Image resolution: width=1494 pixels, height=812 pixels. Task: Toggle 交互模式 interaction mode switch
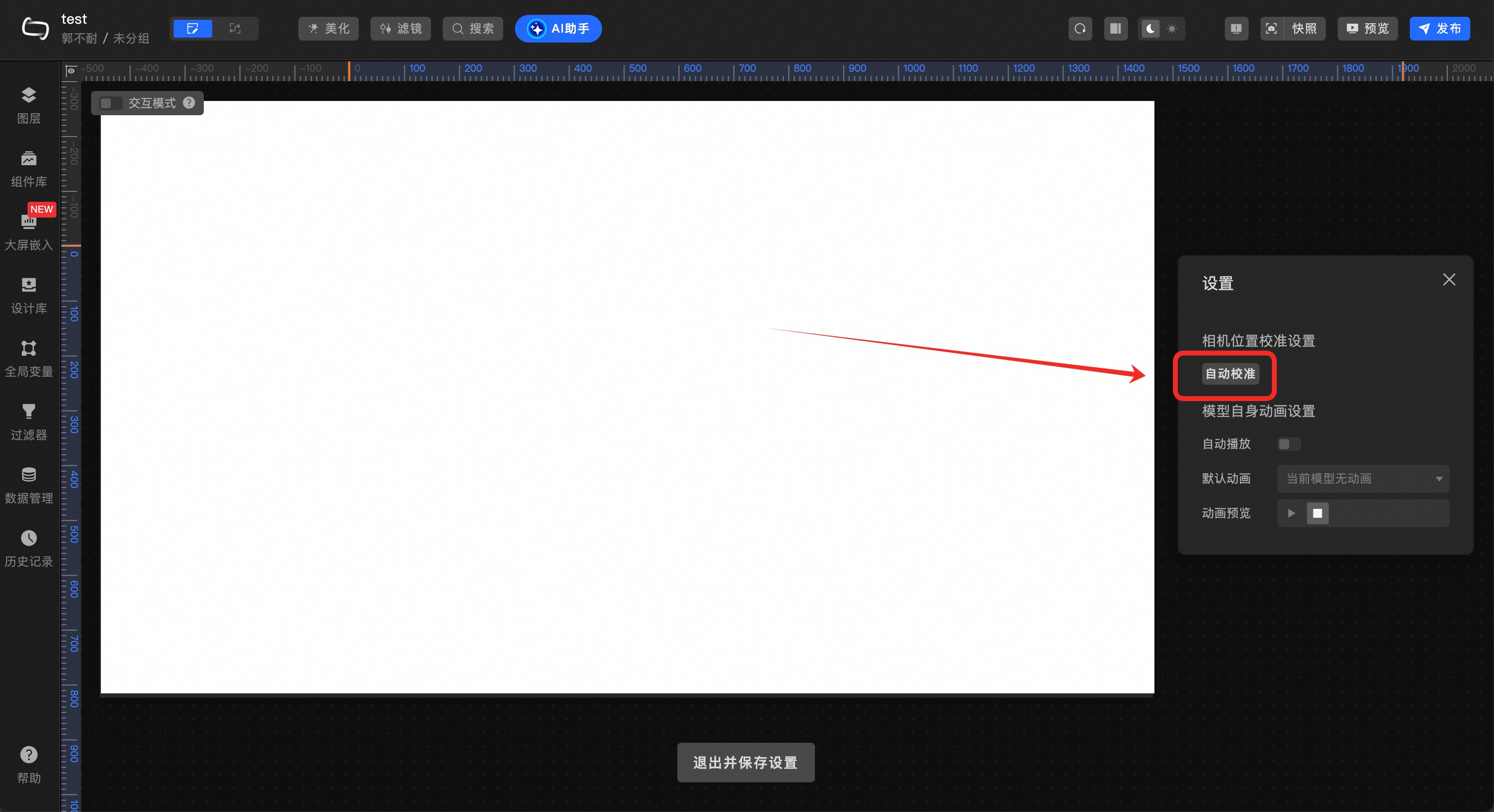tap(110, 103)
